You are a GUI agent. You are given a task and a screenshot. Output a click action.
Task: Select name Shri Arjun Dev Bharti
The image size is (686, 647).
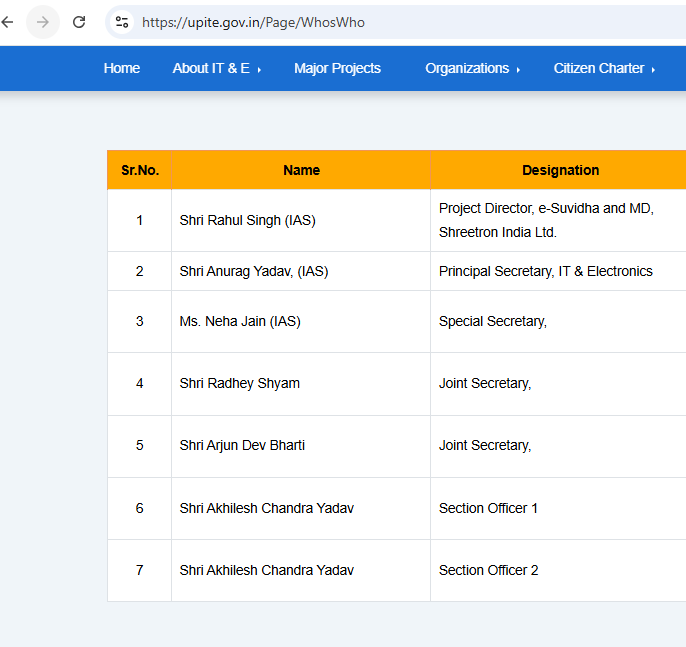242,445
